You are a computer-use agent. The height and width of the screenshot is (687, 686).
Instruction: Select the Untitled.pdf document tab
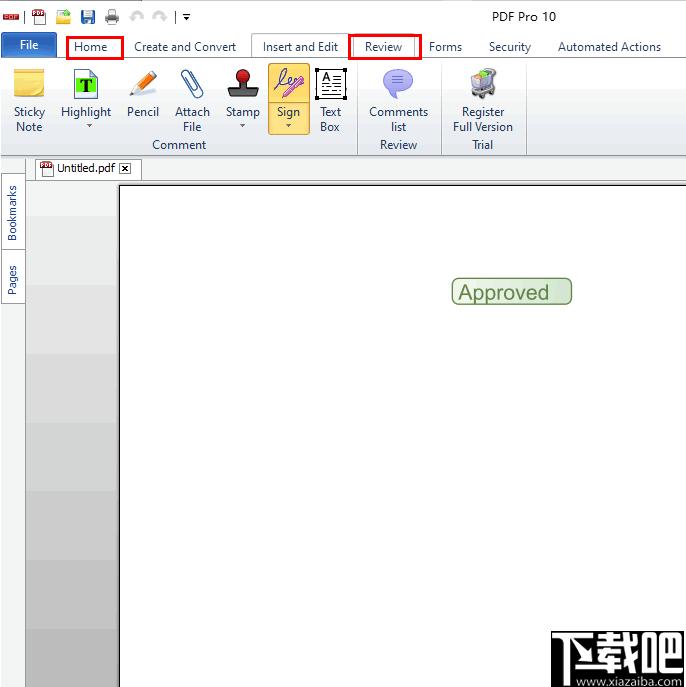[88, 169]
